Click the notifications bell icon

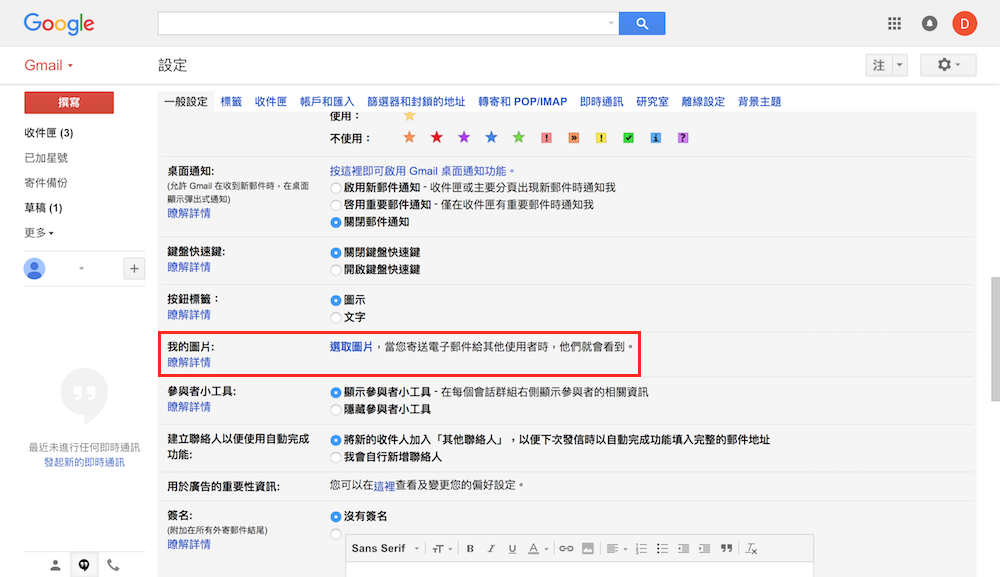pos(929,23)
